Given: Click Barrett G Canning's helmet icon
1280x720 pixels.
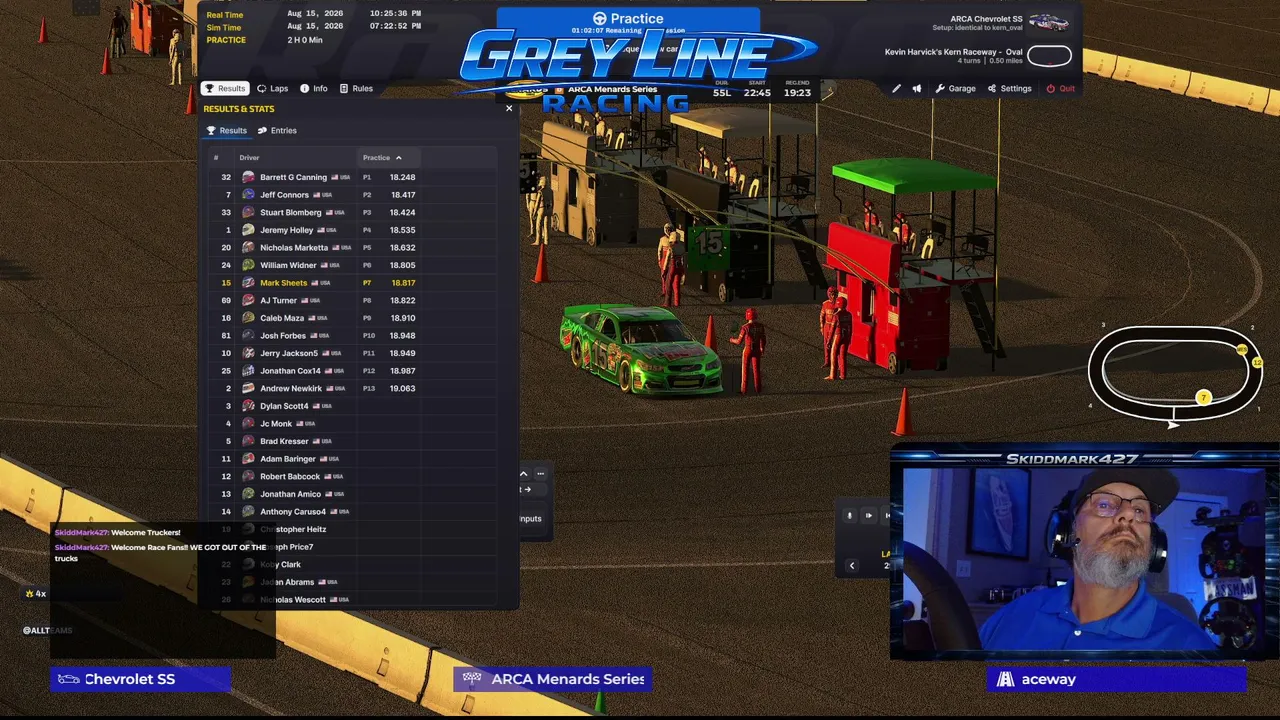Looking at the screenshot, I should tap(248, 177).
